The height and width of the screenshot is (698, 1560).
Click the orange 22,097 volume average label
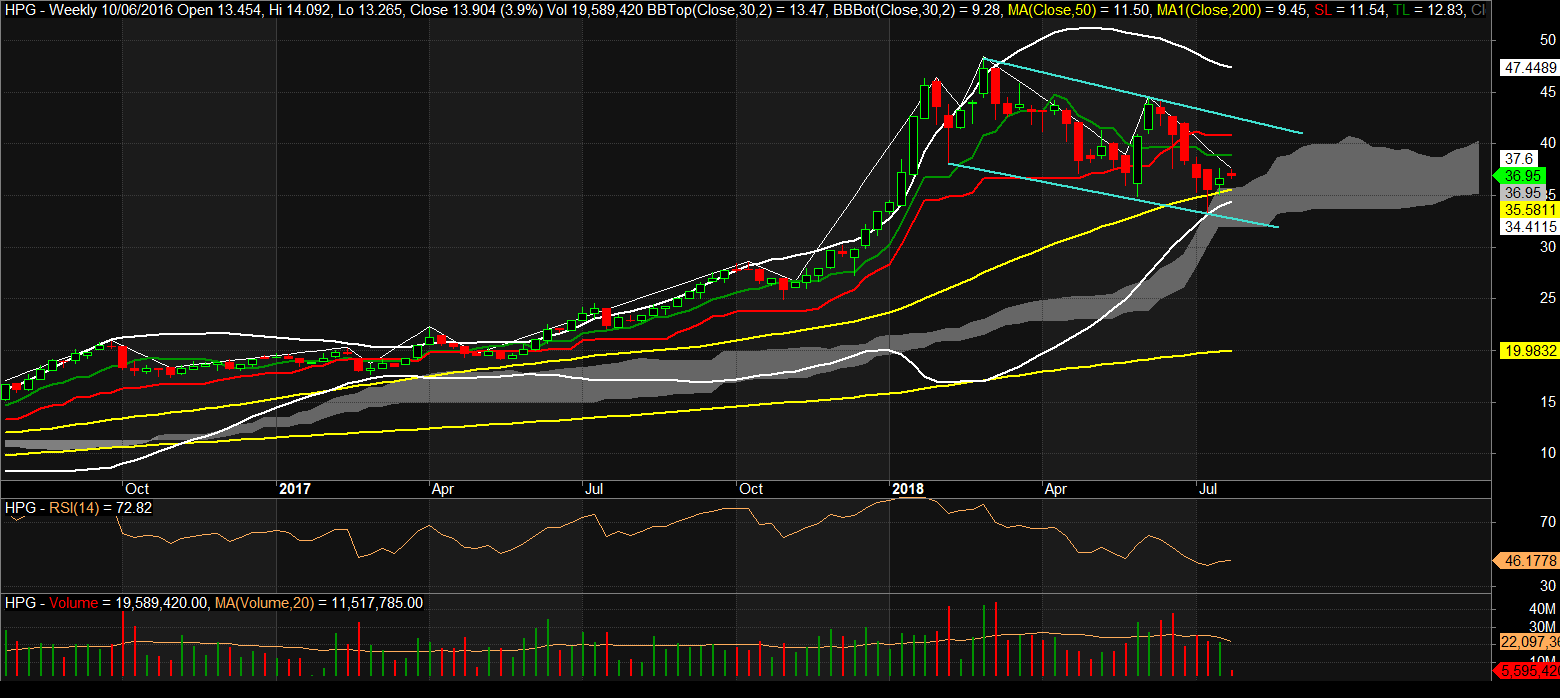coord(1529,641)
